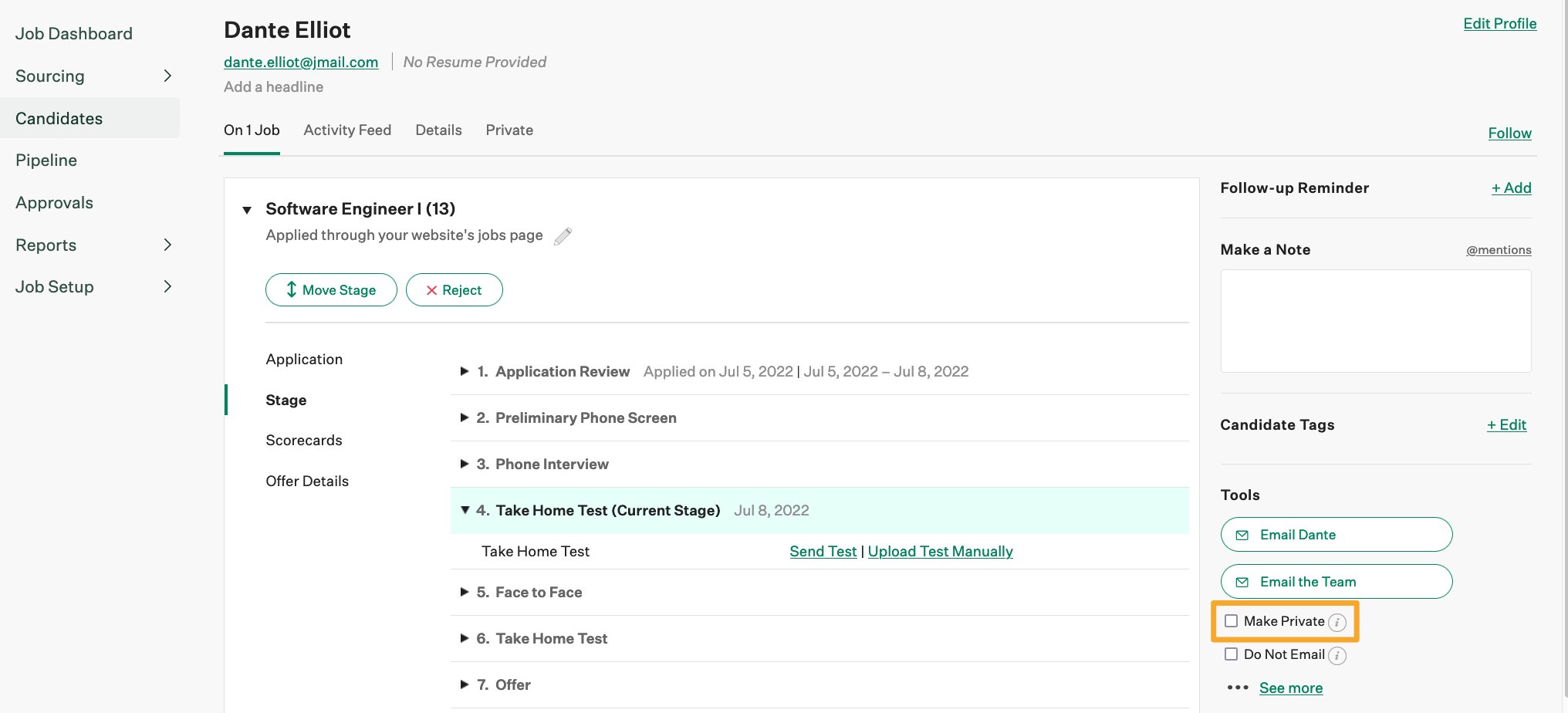The width and height of the screenshot is (1568, 713).
Task: Click the envelope icon in Email the Team
Action: 1242,583
